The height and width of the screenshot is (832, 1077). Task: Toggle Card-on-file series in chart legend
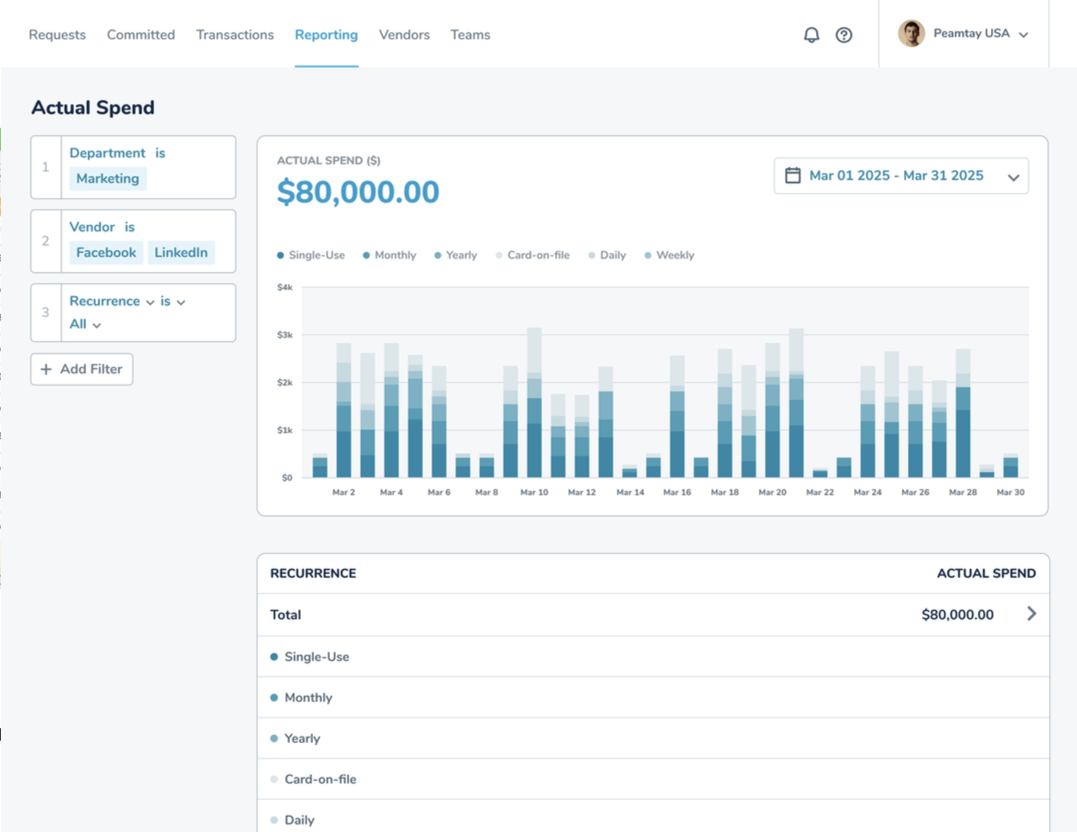point(533,256)
